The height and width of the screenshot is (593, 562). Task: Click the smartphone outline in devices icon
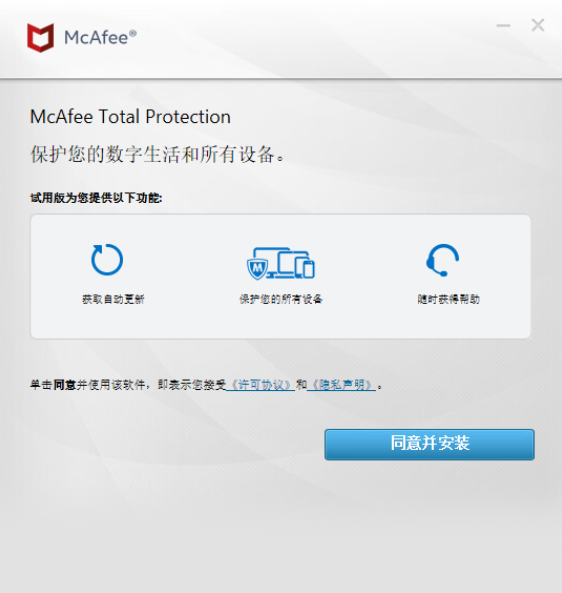point(309,269)
